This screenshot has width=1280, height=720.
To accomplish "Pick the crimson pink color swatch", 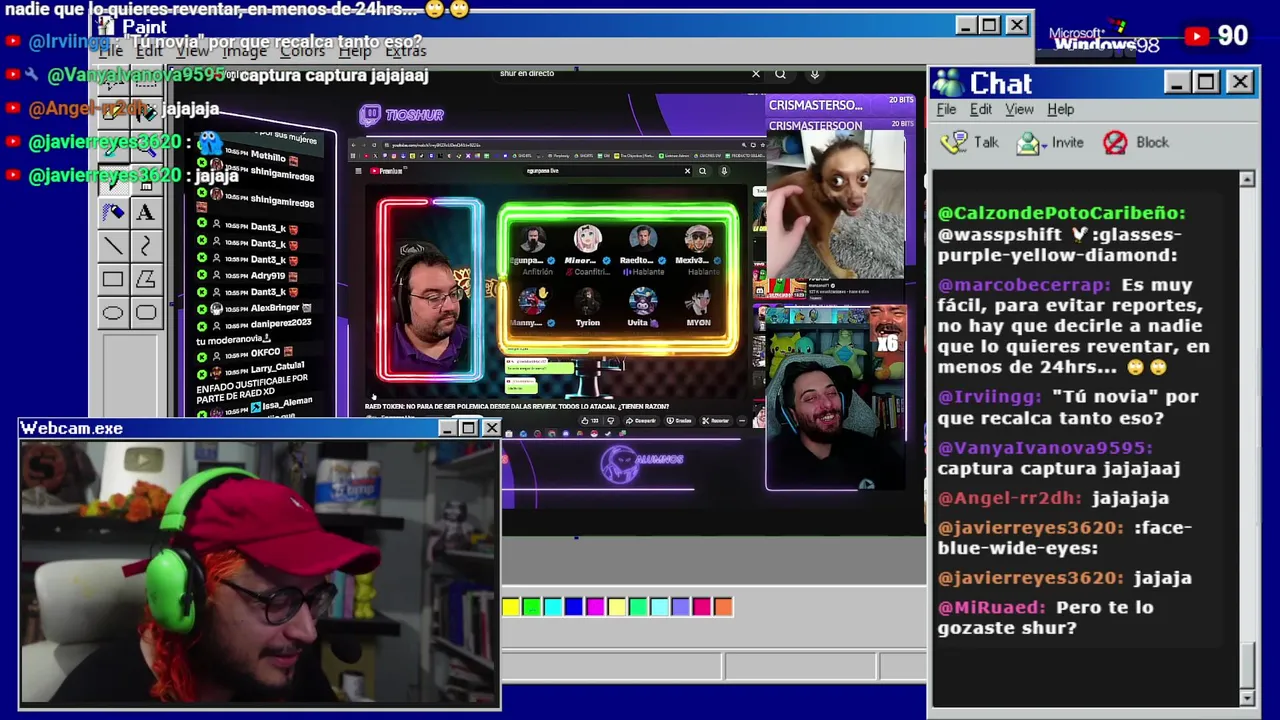I will [701, 607].
